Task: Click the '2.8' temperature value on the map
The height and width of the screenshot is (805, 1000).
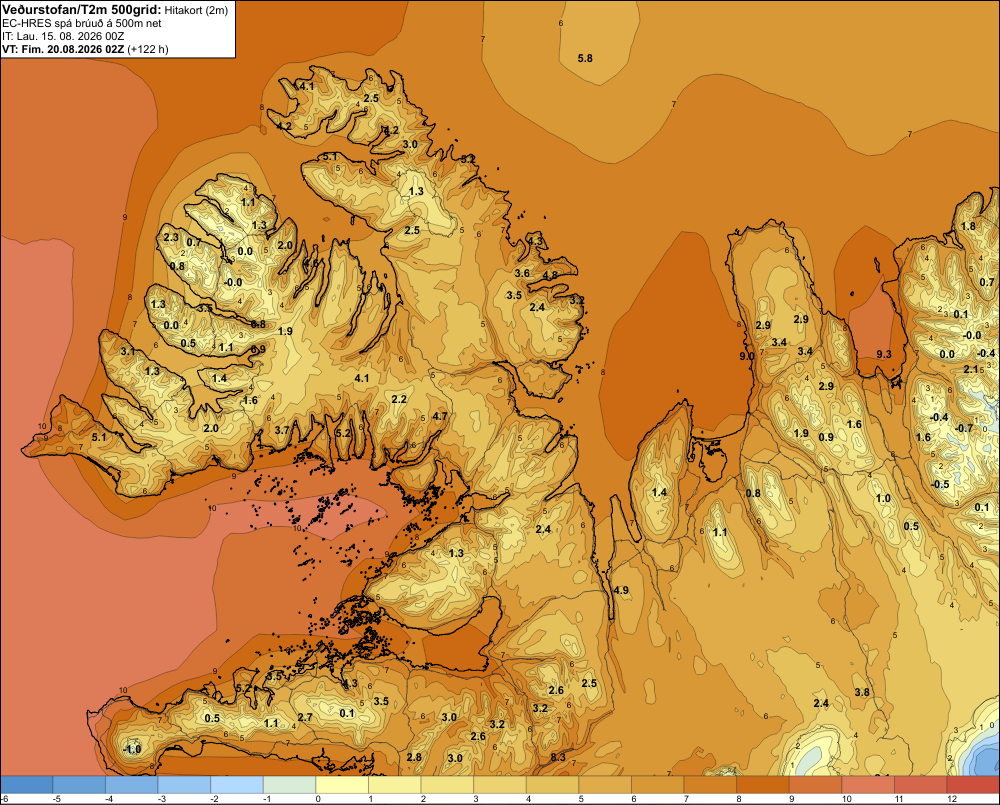Action: point(414,757)
